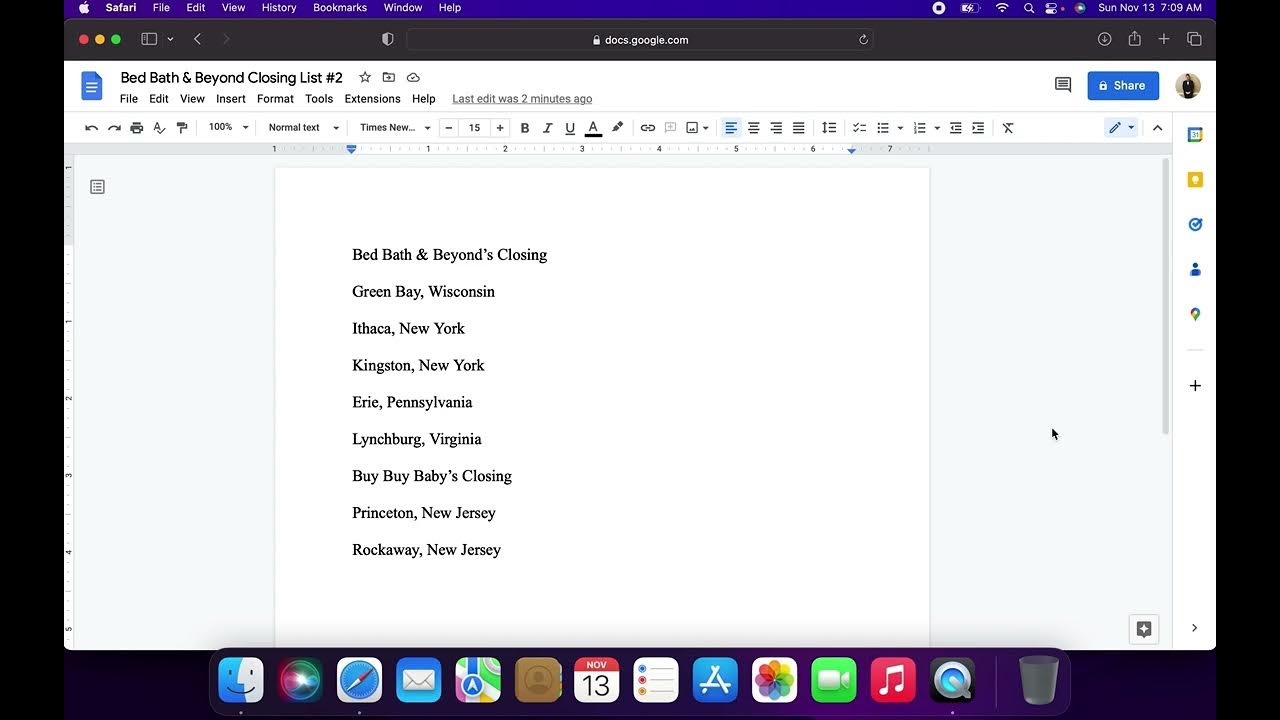Open numbered list style dropdown arrow
This screenshot has height=720, width=1280.
point(937,128)
